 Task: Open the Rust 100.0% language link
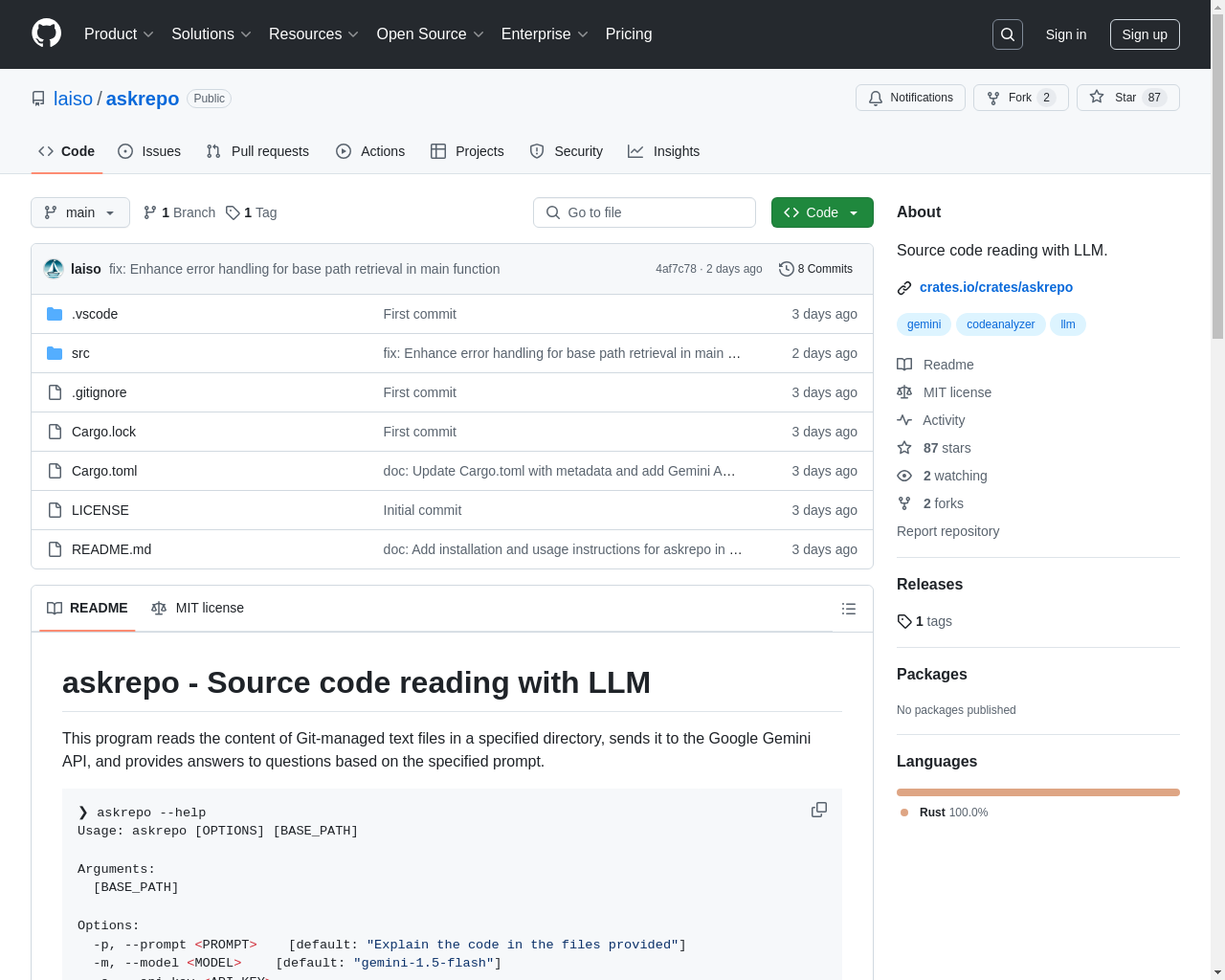pyautogui.click(x=944, y=813)
